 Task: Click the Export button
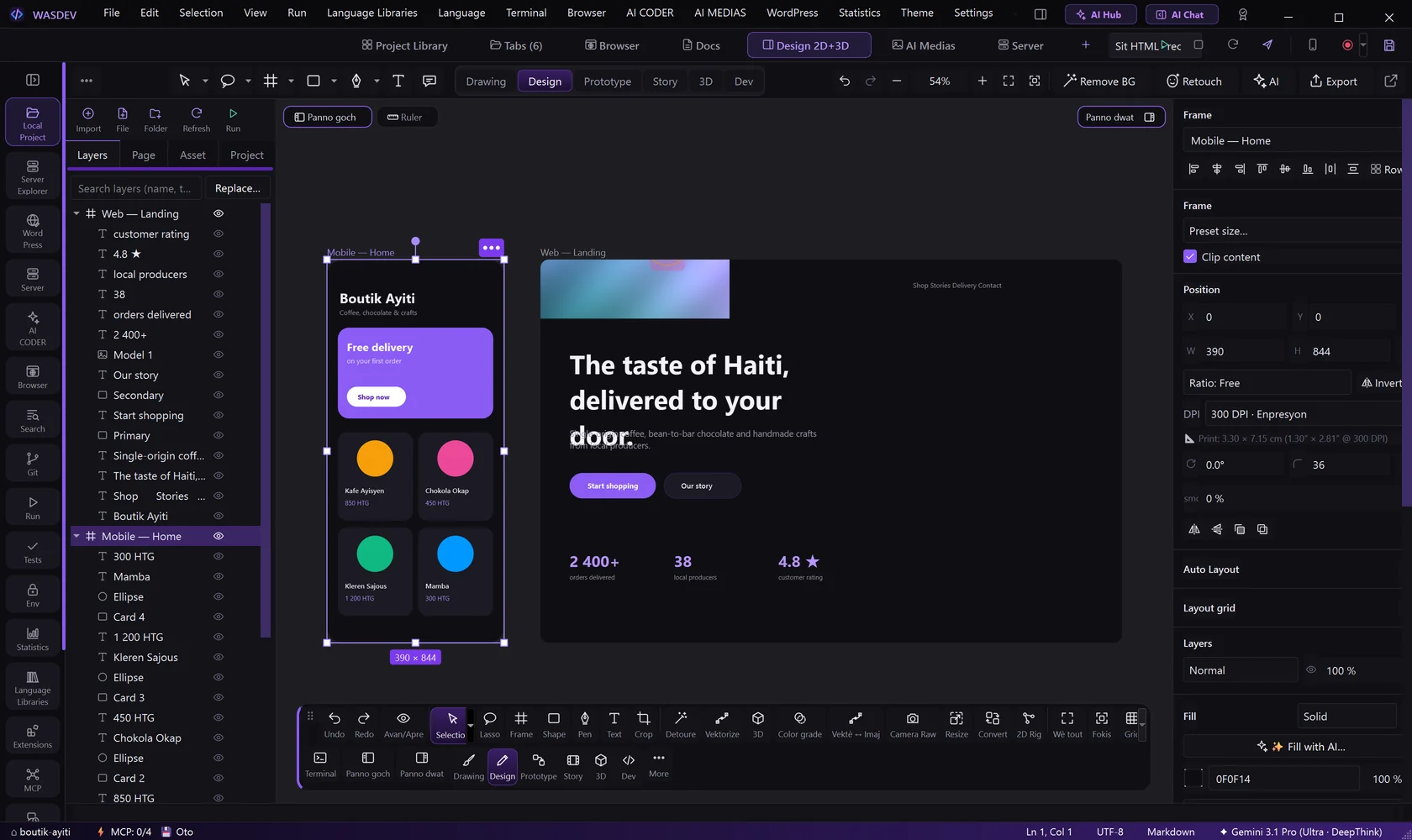click(1333, 81)
